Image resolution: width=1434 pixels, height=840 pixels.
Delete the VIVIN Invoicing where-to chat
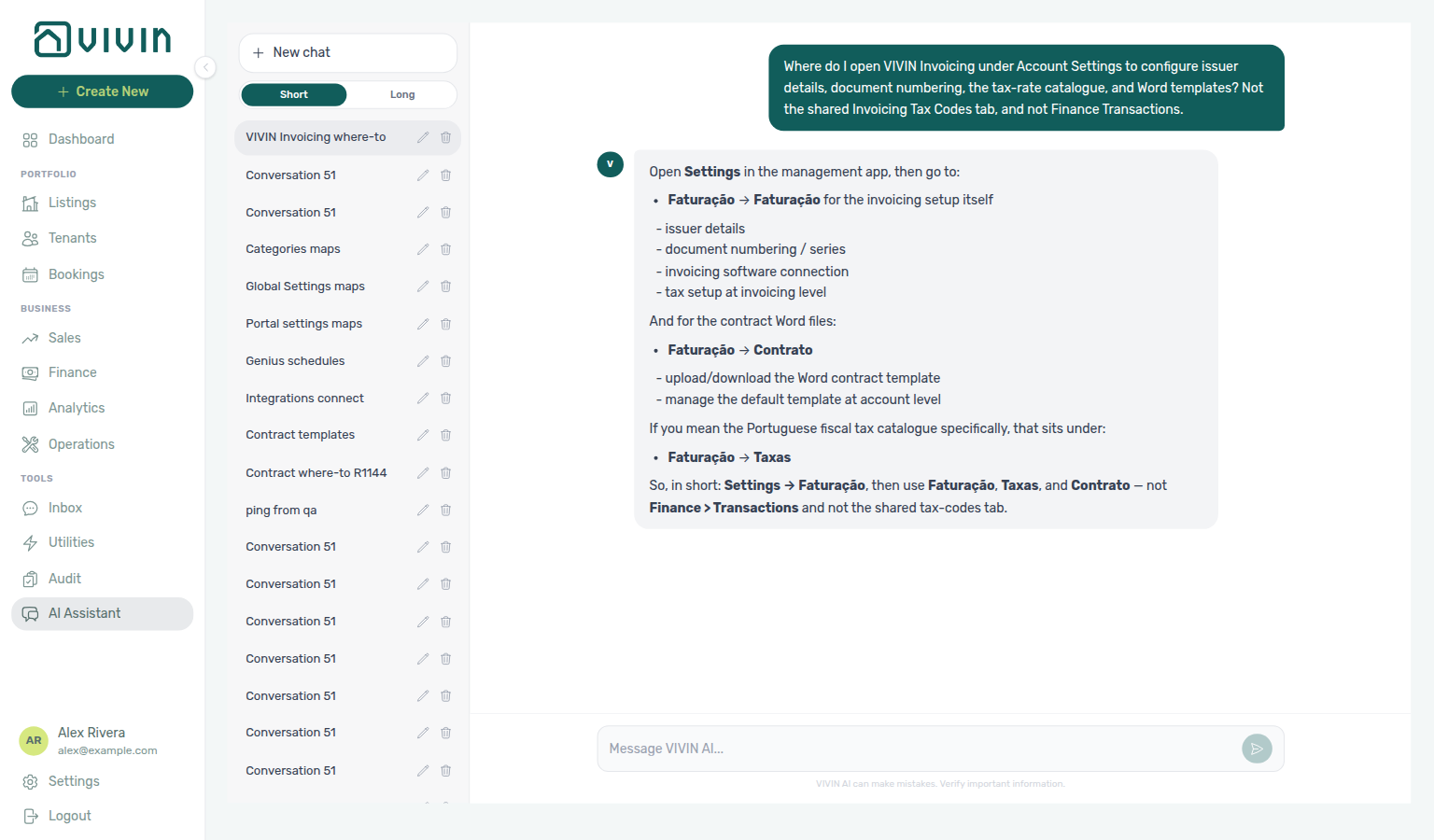[x=446, y=137]
